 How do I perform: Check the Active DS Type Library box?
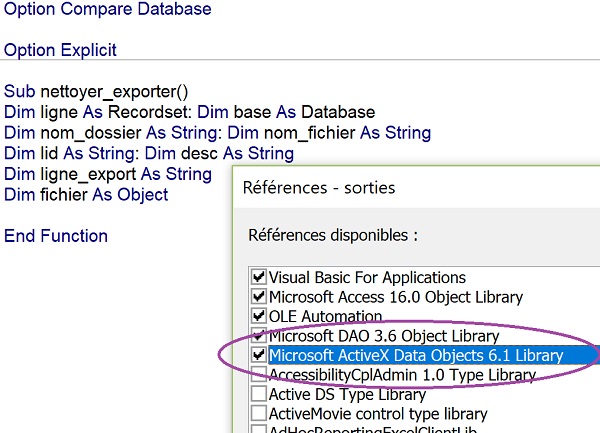click(259, 394)
